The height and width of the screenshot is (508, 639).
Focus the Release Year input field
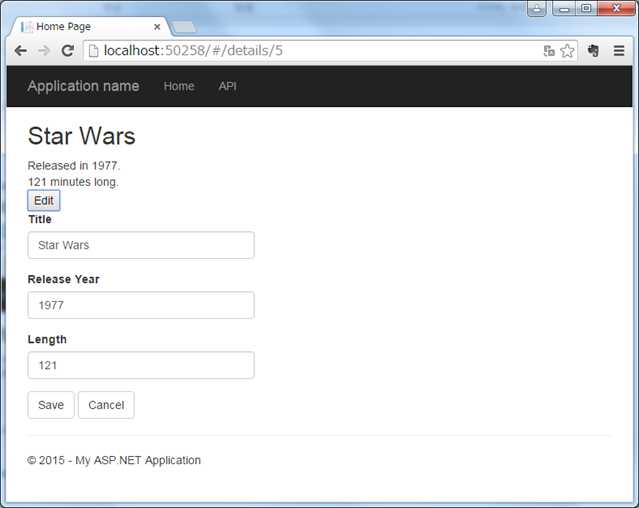pos(141,305)
